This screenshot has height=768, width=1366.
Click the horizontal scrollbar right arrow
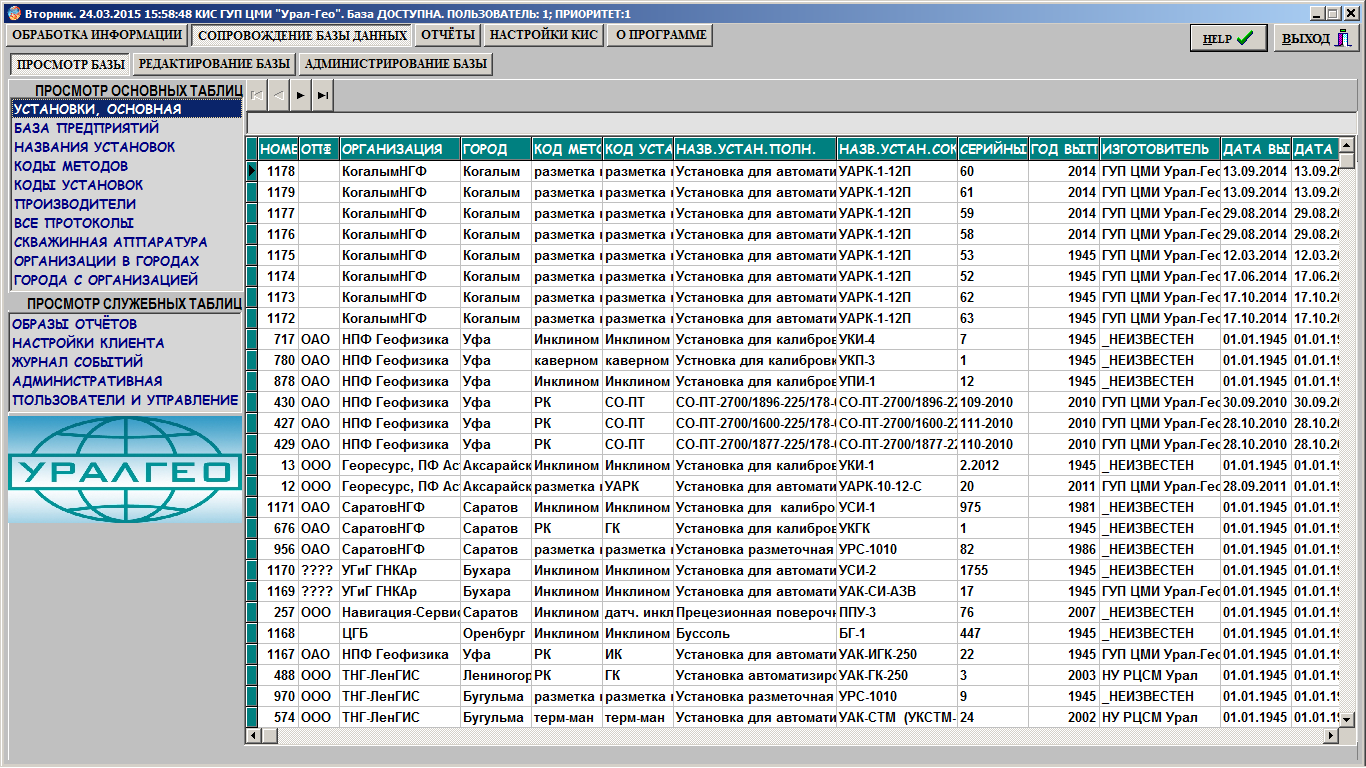[x=1330, y=736]
